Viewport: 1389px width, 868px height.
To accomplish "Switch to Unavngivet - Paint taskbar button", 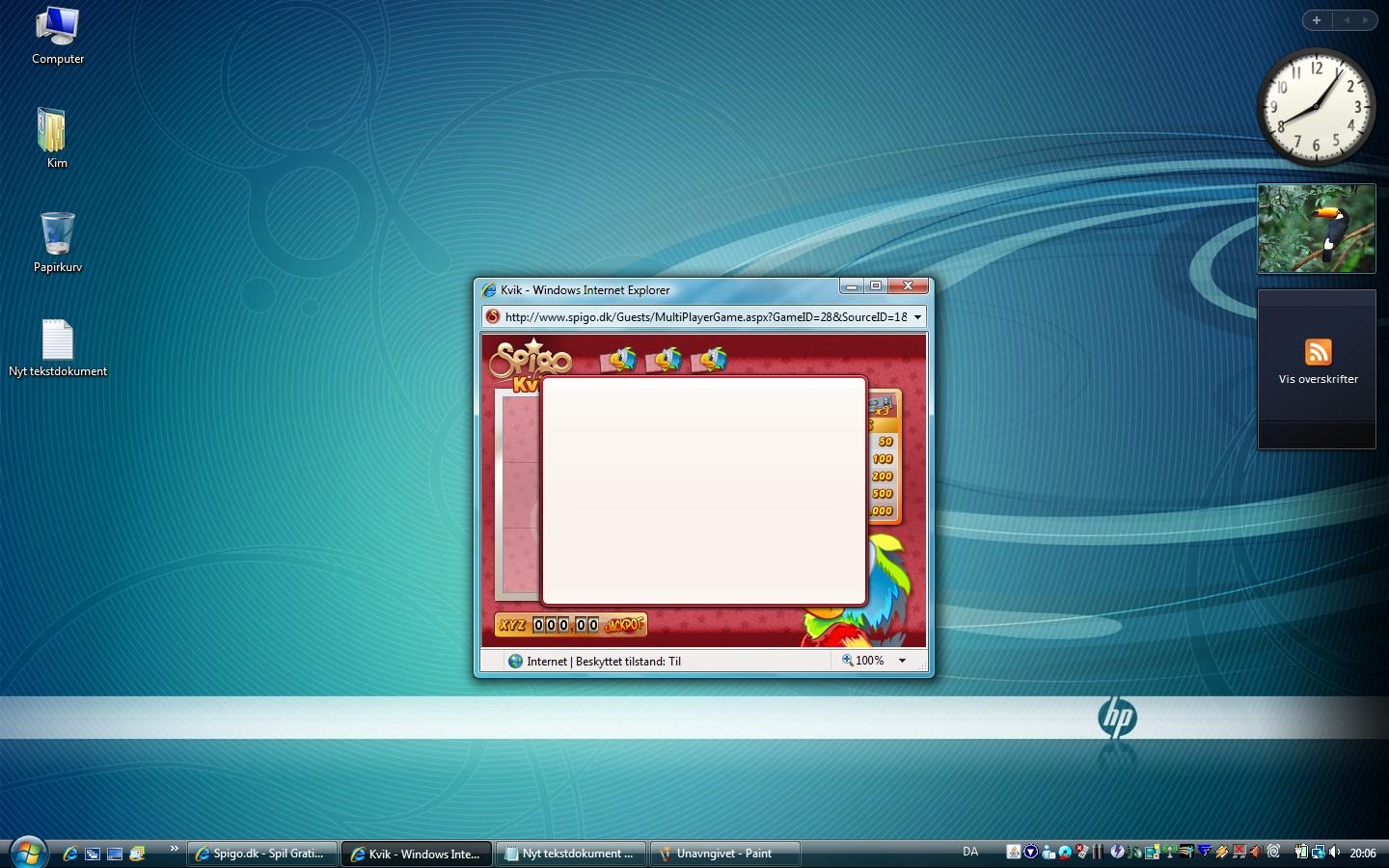I will (x=723, y=854).
